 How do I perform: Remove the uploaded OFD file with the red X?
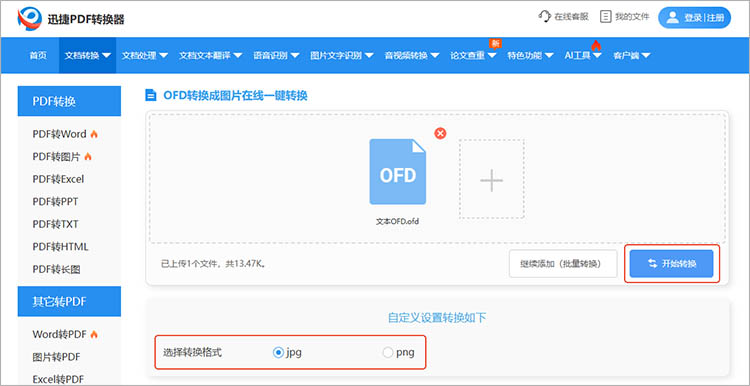point(440,133)
